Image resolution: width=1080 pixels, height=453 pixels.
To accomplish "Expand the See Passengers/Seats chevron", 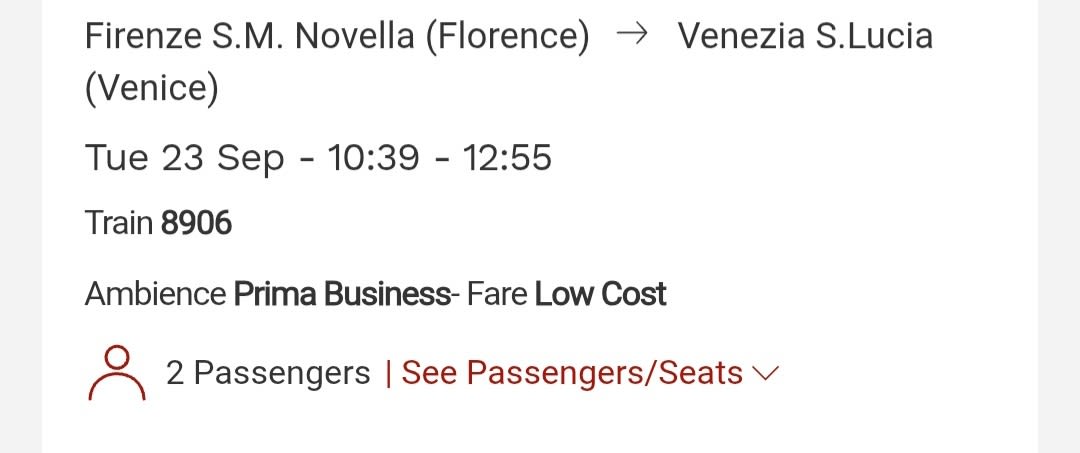I will [x=766, y=373].
